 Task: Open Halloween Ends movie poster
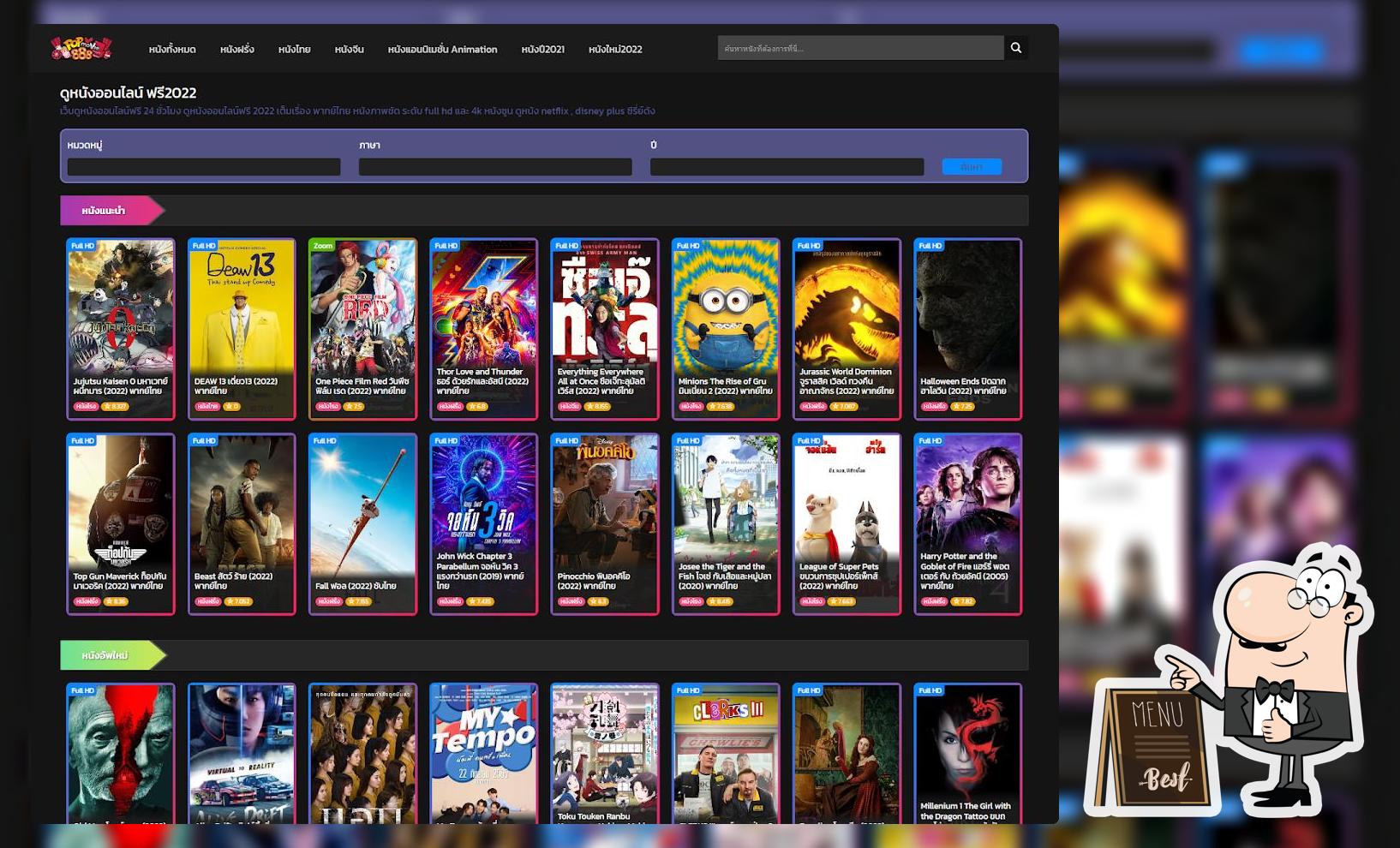click(968, 329)
